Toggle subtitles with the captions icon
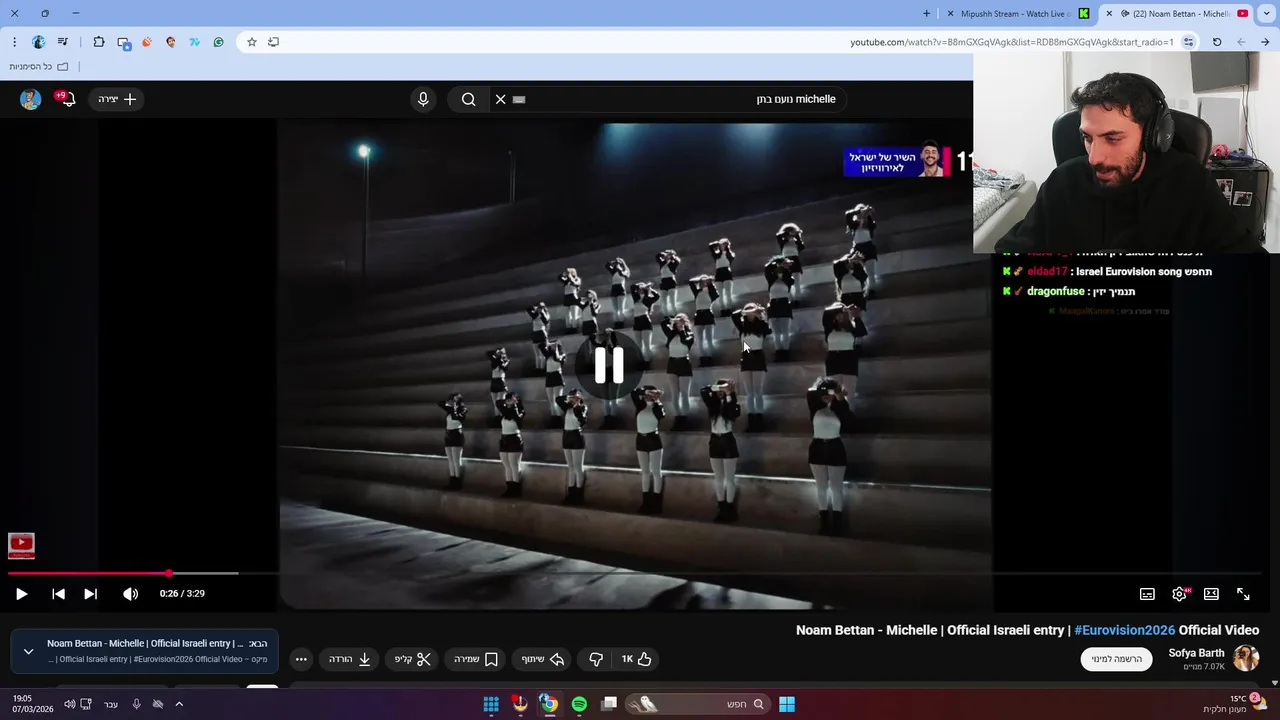1280x720 pixels. click(1147, 594)
